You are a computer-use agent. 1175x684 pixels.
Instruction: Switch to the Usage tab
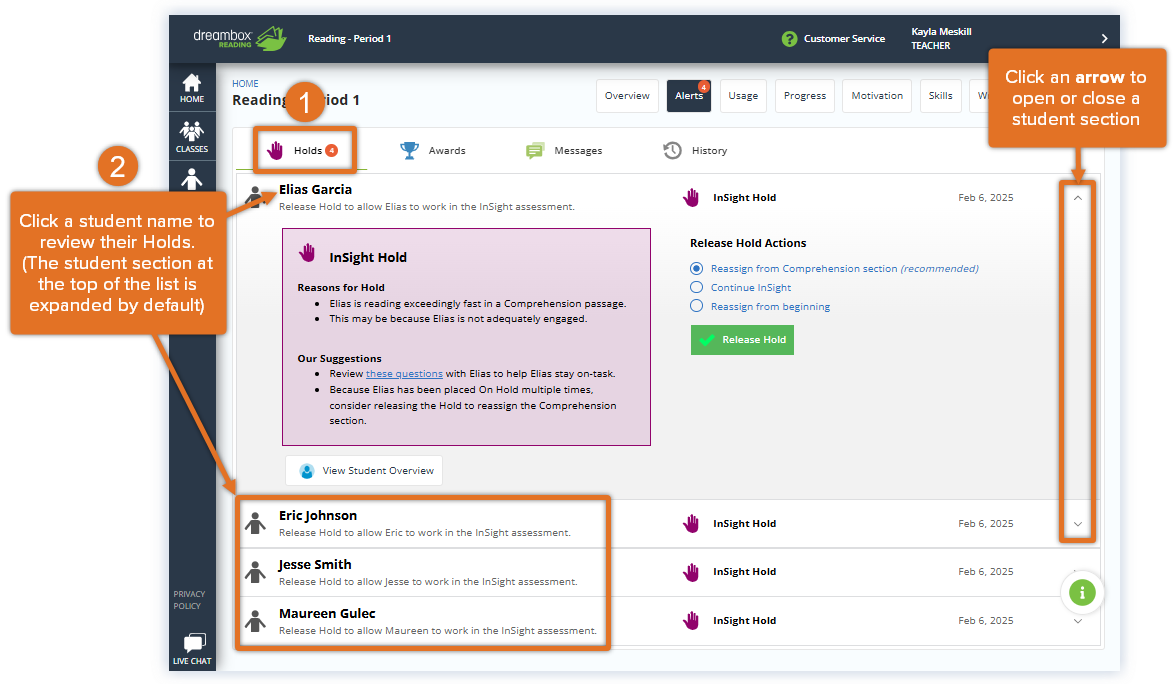[743, 96]
